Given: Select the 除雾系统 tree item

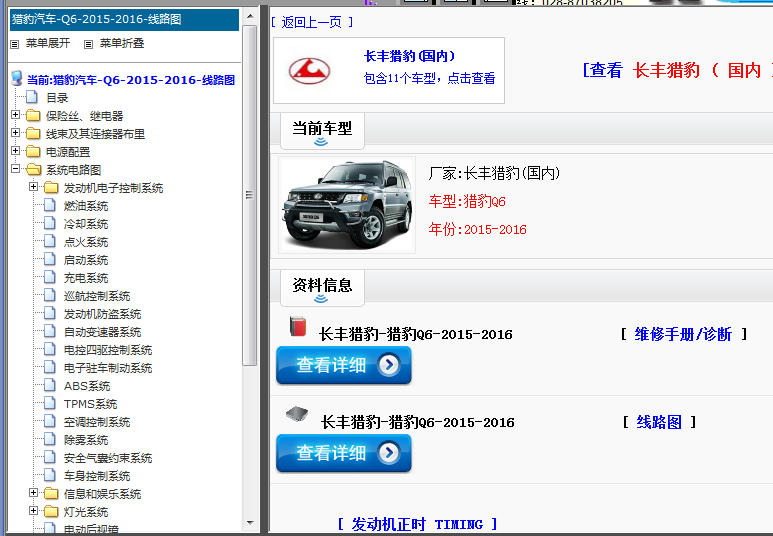Looking at the screenshot, I should click(x=86, y=440).
